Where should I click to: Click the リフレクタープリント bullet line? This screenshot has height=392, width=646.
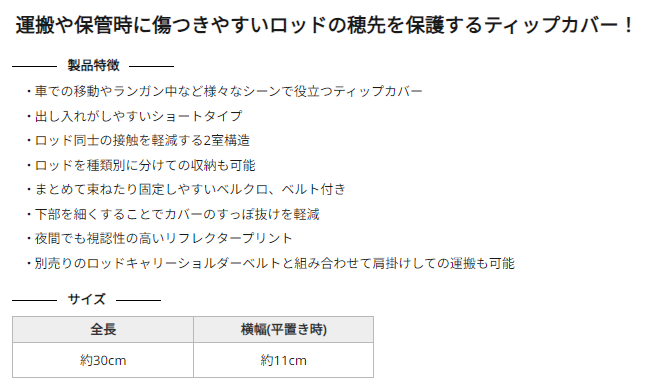point(159,238)
